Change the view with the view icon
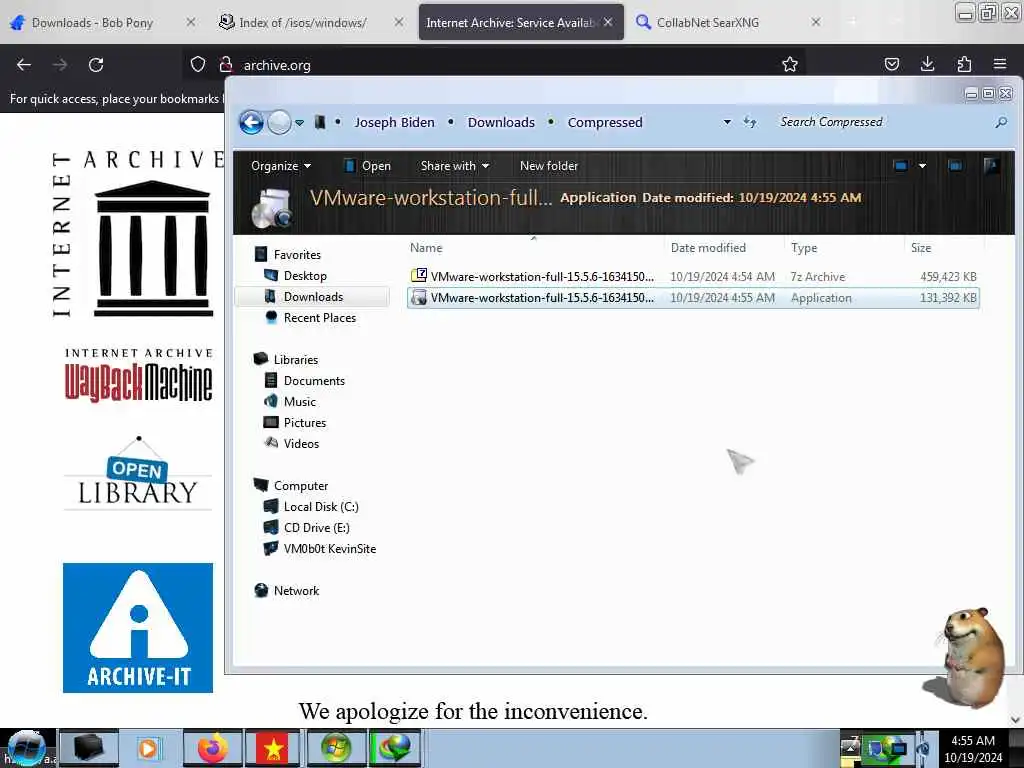The image size is (1024, 768). coord(901,166)
